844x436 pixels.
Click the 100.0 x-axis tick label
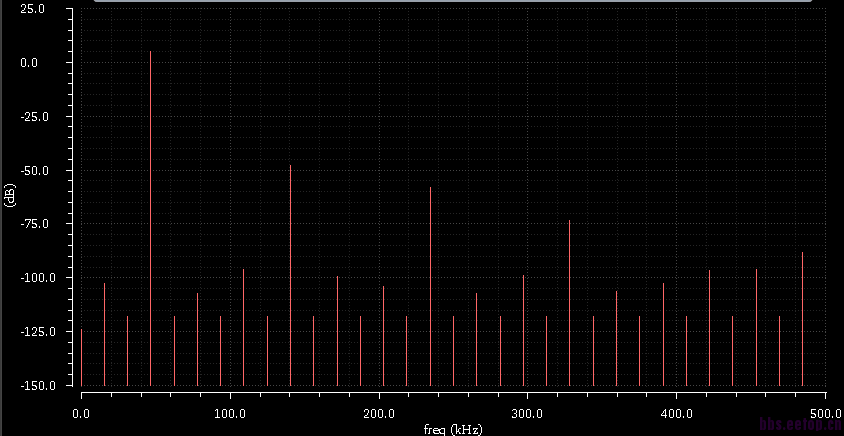click(230, 414)
